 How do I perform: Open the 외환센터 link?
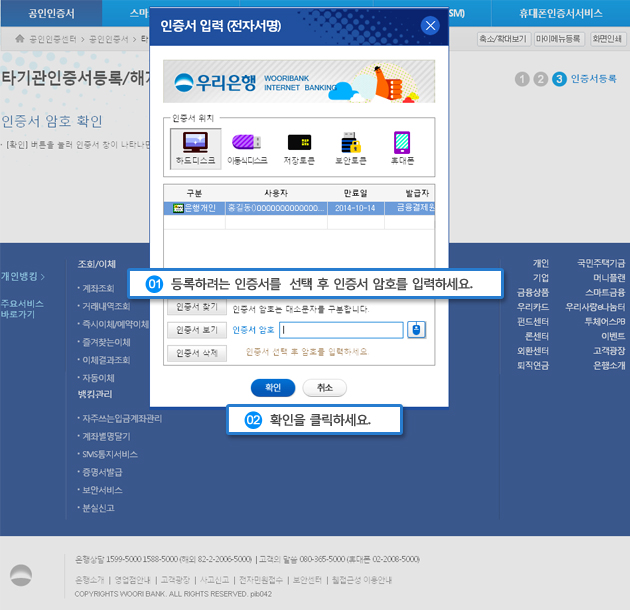pos(532,351)
